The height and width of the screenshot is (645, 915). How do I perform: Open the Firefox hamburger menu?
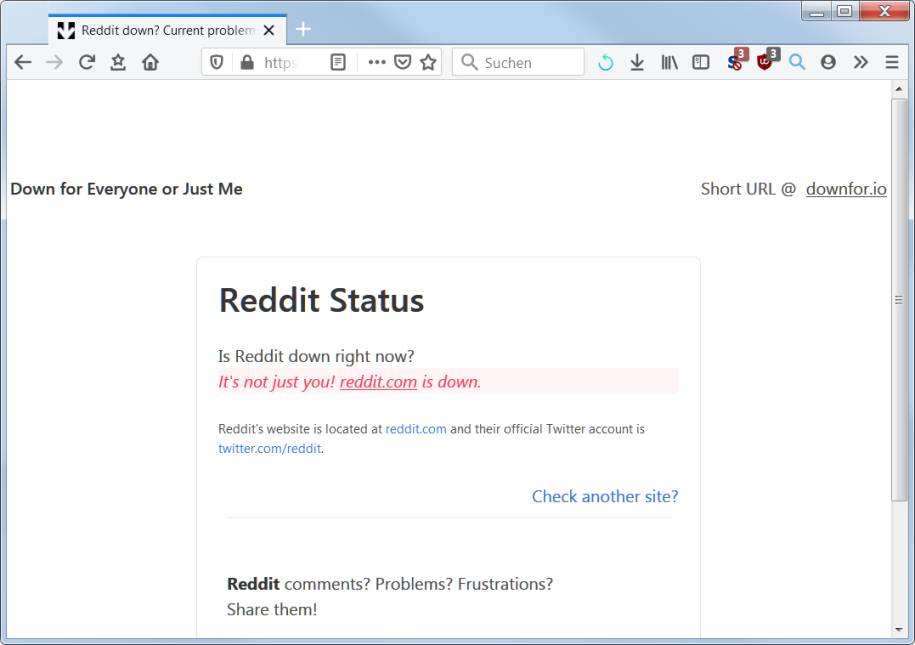point(892,62)
